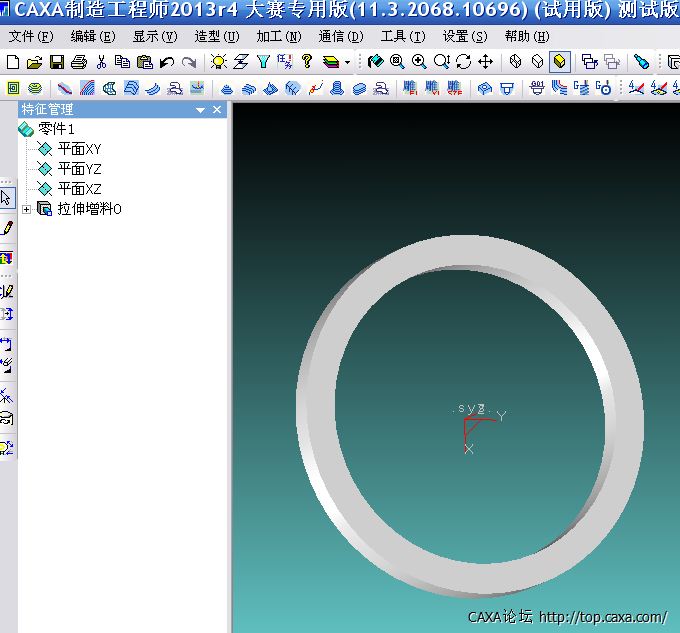The height and width of the screenshot is (633, 680).
Task: Create a new file with the blank page icon
Action: click(13, 62)
